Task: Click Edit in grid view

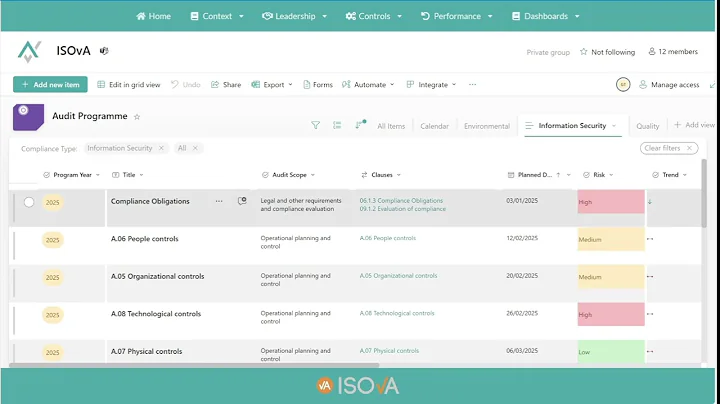Action: [128, 85]
